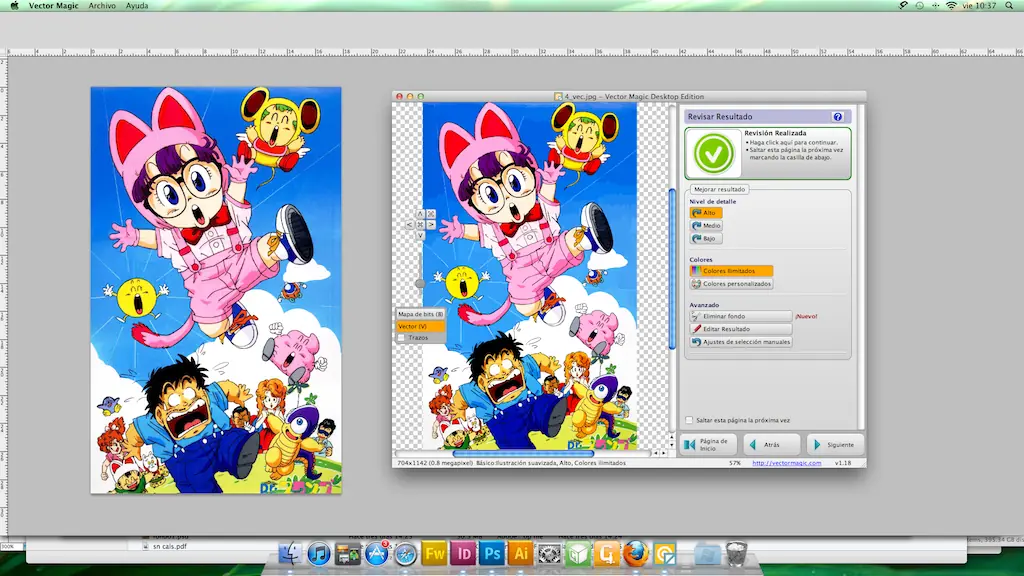Viewport: 1024px width, 576px height.
Task: Open the vectormagic.com link
Action: coord(786,463)
